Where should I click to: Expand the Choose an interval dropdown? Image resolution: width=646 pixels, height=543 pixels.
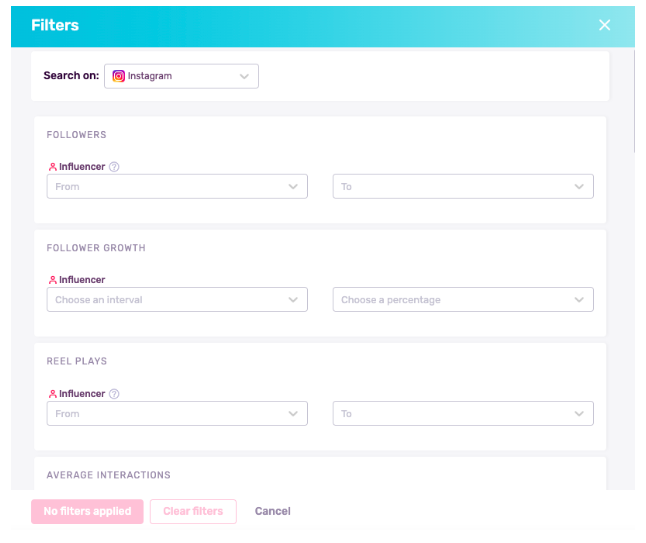pos(177,300)
